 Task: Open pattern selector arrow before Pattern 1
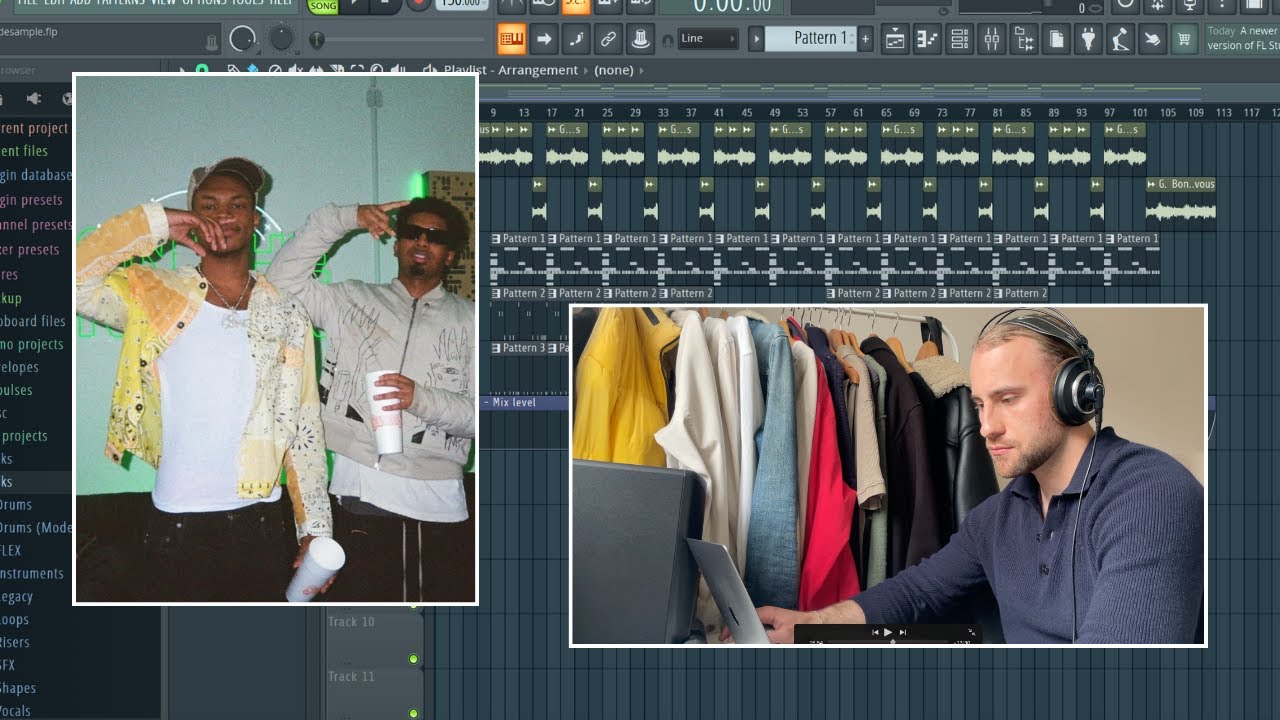(756, 39)
